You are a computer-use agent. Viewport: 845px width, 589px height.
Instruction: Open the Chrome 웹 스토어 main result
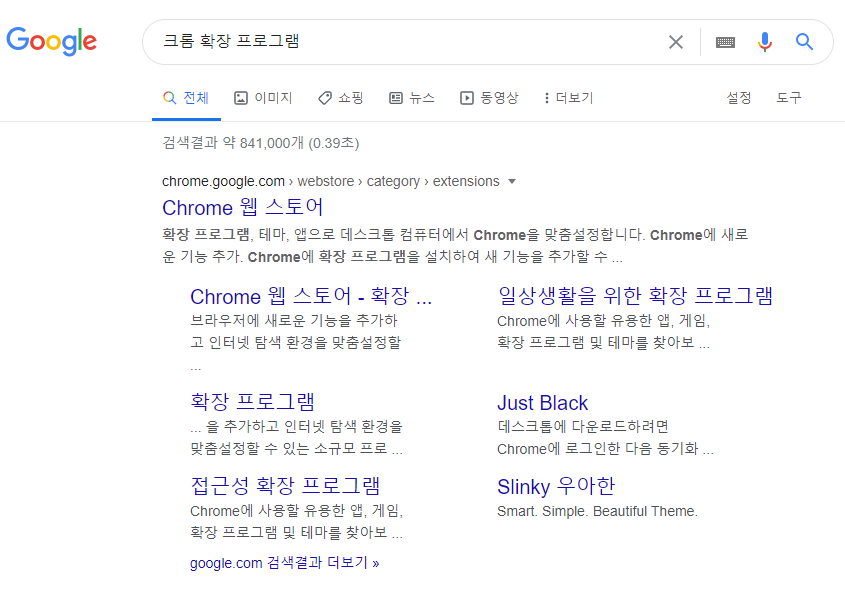point(243,207)
